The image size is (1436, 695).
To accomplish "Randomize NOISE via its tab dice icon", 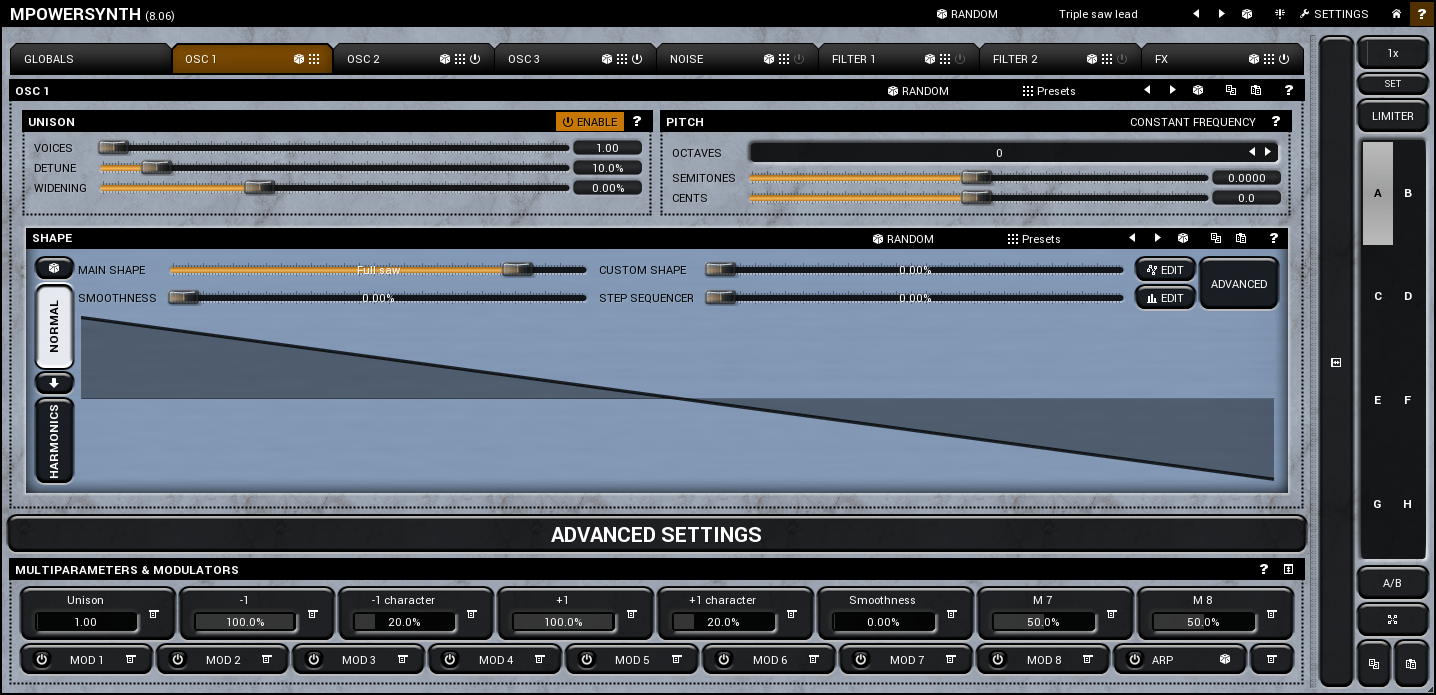I will coord(769,59).
